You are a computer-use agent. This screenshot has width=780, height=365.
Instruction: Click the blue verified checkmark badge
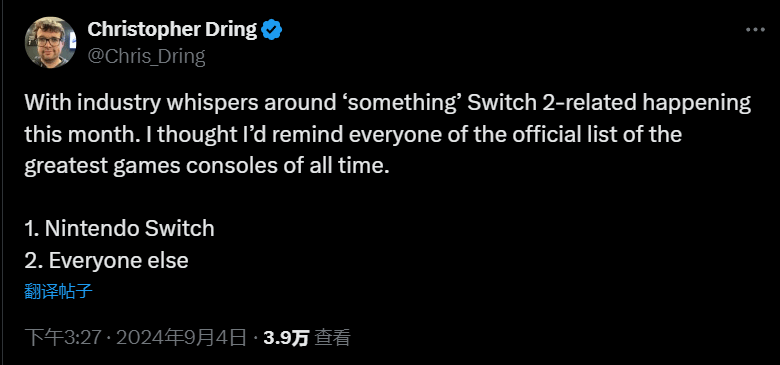coord(272,30)
